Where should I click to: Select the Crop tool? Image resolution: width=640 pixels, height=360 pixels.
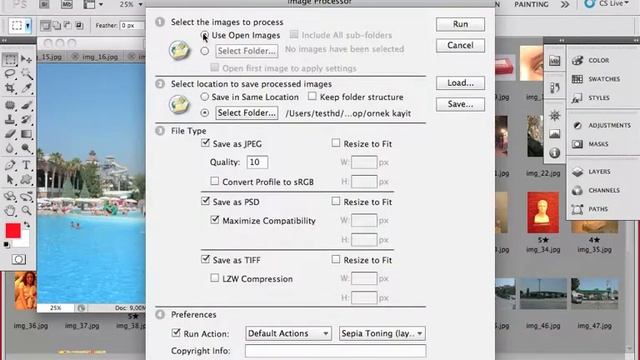click(10, 88)
